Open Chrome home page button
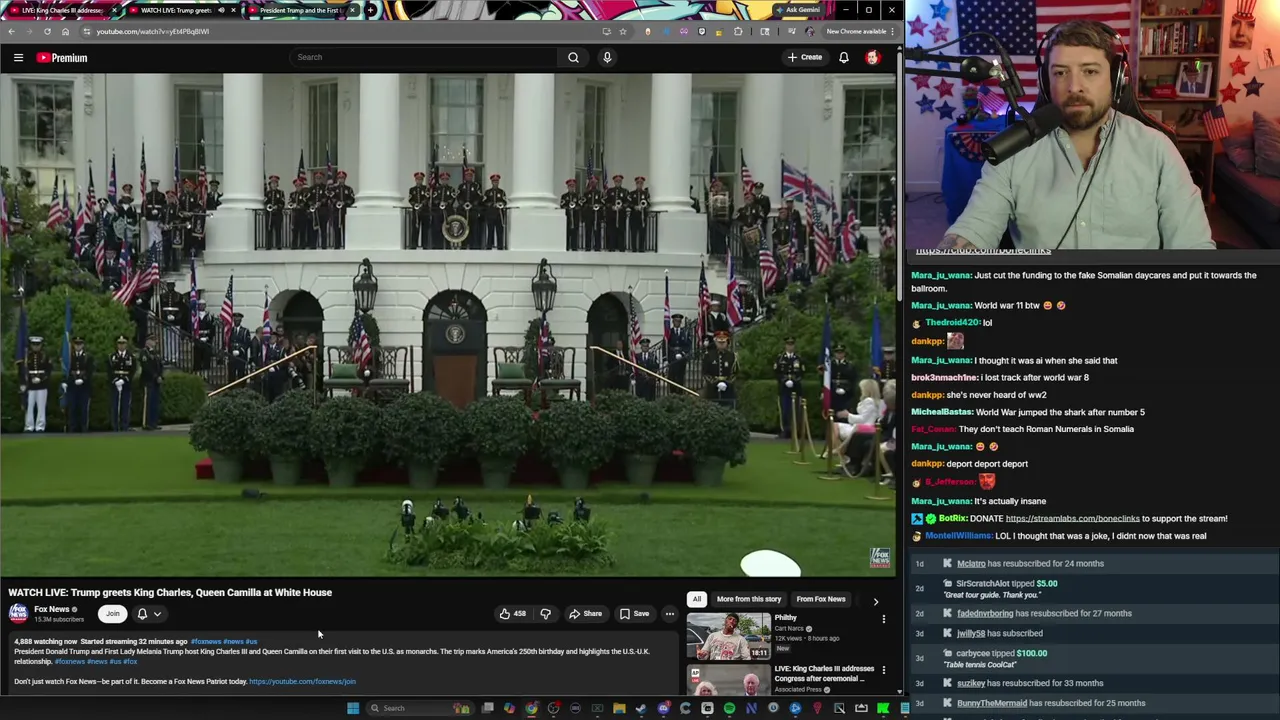Screen dimensions: 1280x720 (x=65, y=31)
